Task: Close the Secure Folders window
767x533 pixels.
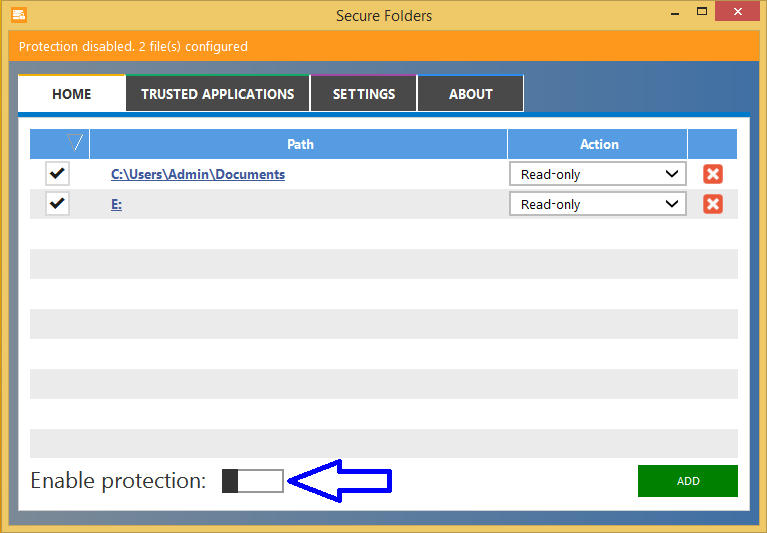Action: 737,11
